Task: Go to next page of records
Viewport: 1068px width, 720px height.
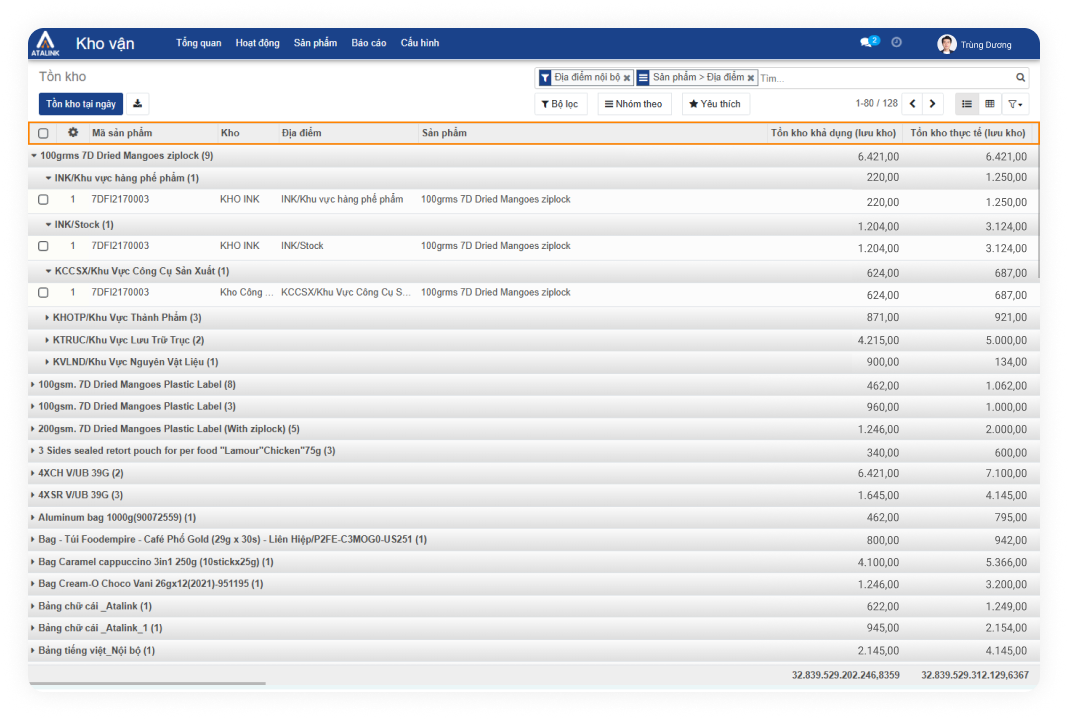Action: coord(933,104)
